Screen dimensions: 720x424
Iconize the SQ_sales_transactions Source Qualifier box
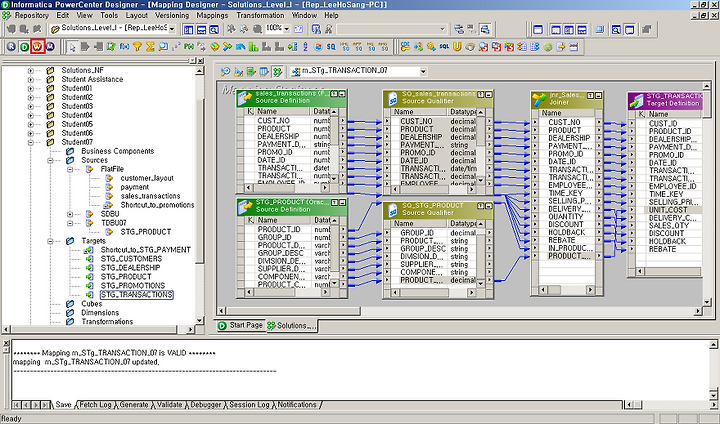tap(489, 94)
